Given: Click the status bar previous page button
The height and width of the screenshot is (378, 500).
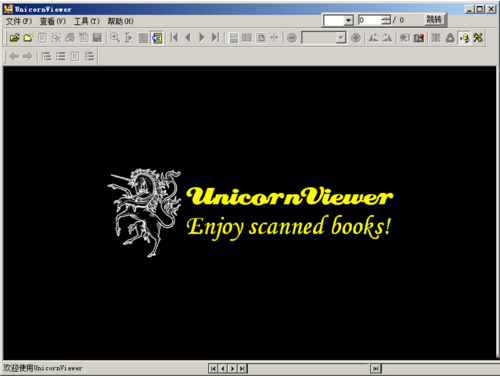Looking at the screenshot, I should click(223, 368).
